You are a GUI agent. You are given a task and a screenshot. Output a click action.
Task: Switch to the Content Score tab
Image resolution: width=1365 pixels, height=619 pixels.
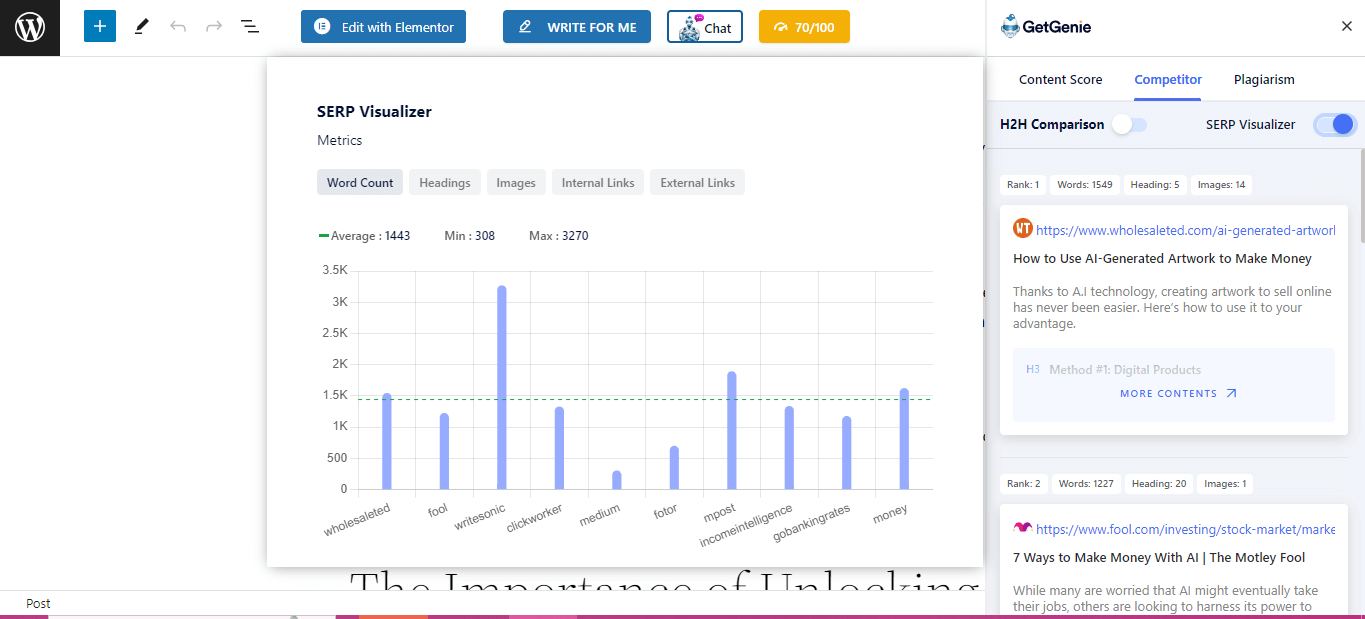[1061, 80]
